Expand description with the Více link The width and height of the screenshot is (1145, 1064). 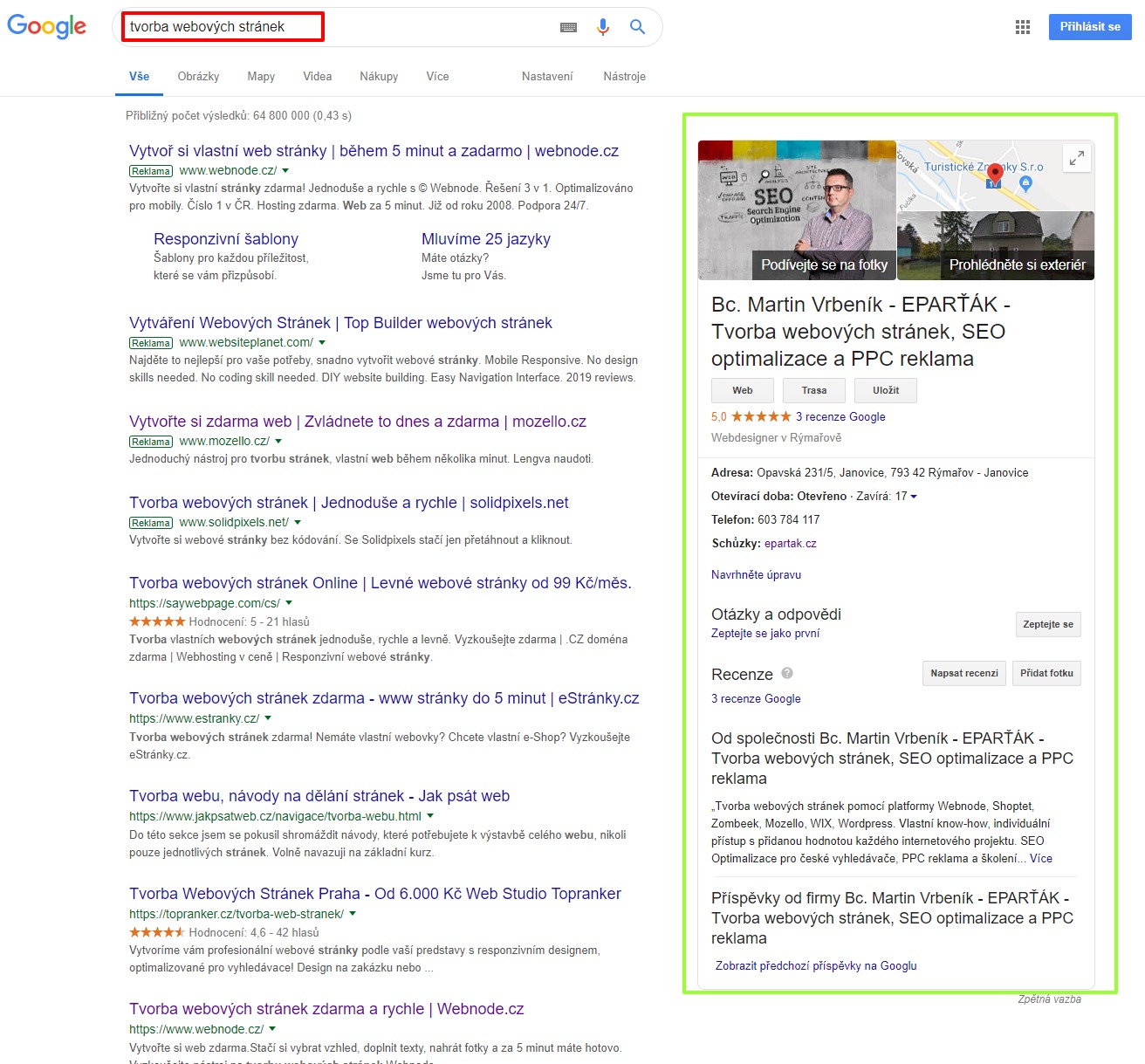click(1041, 858)
